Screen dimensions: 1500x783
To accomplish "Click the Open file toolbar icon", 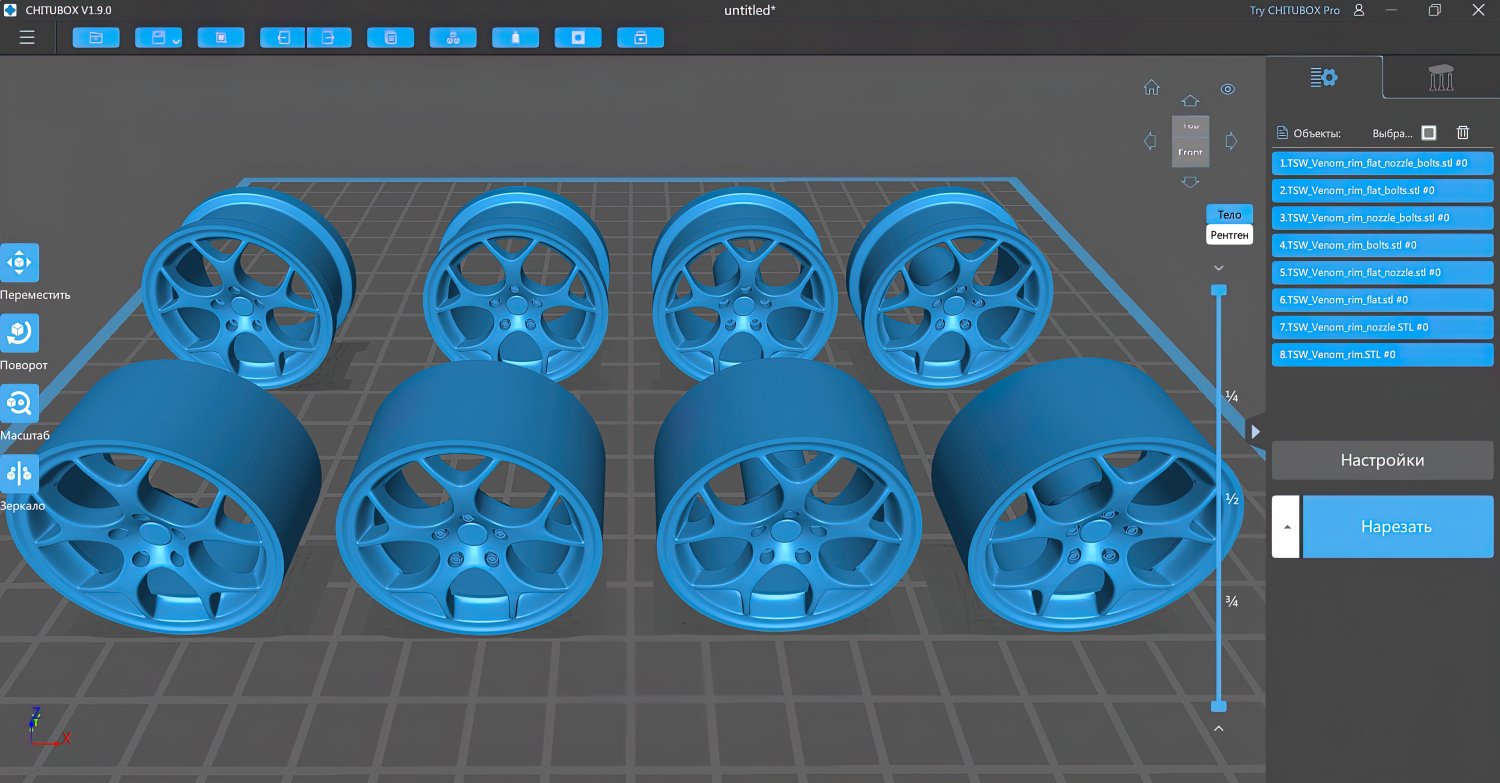I will pos(95,37).
